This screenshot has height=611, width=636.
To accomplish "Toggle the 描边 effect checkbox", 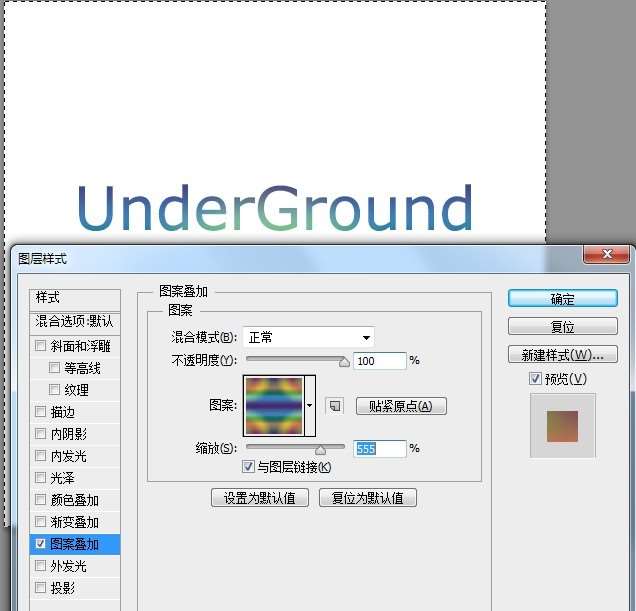I will coord(41,412).
